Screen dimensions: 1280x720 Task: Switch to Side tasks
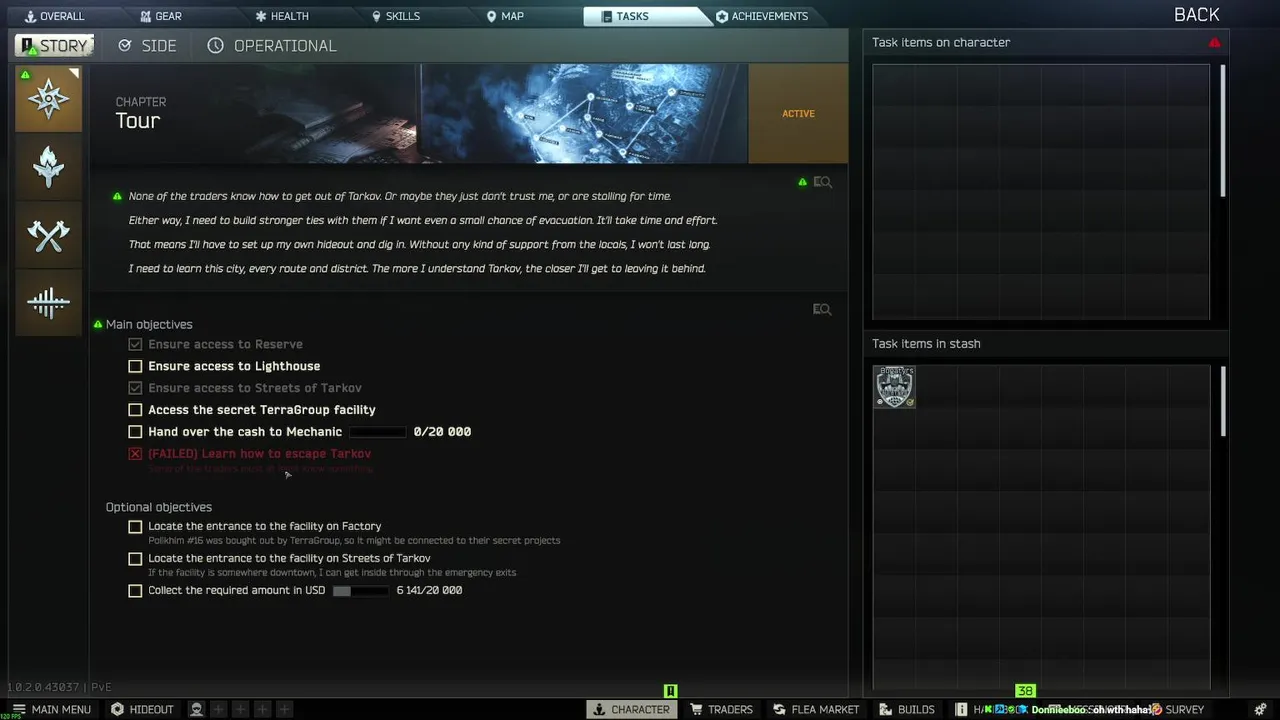click(147, 46)
